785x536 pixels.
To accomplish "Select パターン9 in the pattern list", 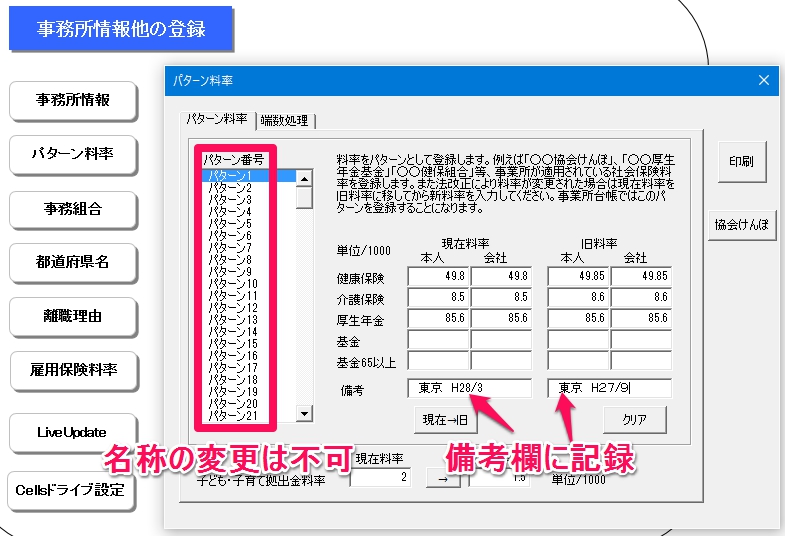I will tap(249, 272).
